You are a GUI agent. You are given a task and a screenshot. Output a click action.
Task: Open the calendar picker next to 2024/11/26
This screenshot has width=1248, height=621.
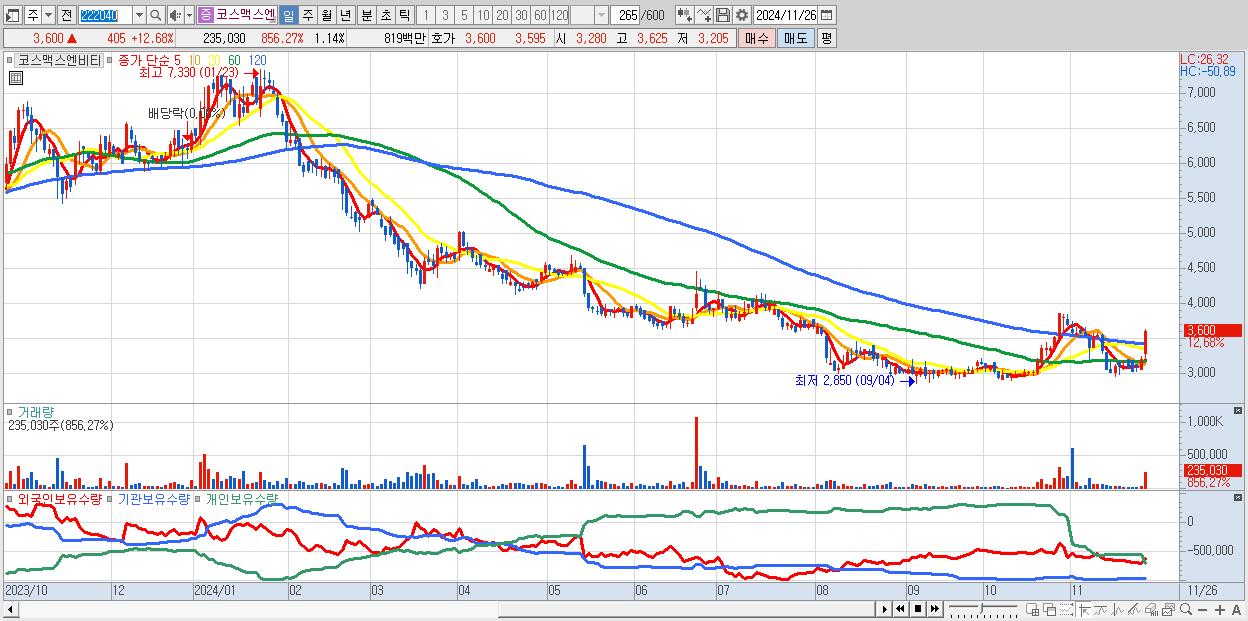point(827,15)
